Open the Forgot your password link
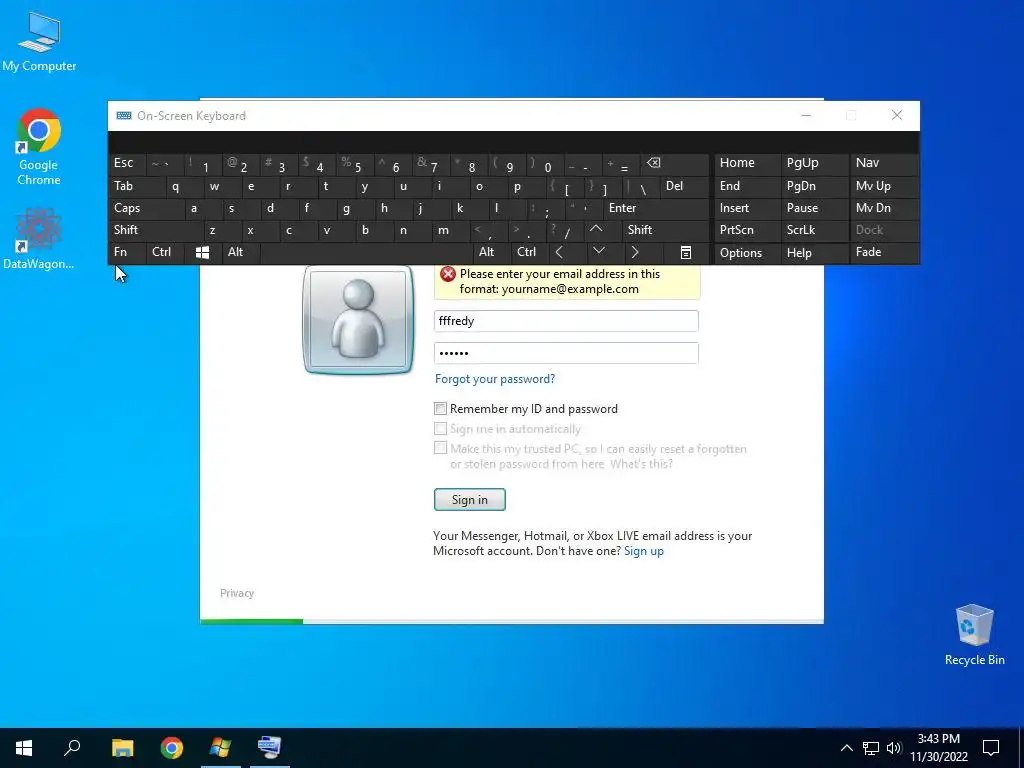 pyautogui.click(x=495, y=379)
